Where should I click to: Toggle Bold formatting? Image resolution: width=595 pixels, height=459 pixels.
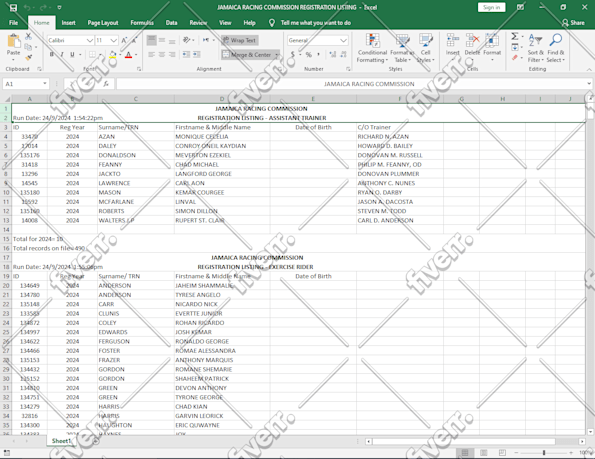(52, 55)
